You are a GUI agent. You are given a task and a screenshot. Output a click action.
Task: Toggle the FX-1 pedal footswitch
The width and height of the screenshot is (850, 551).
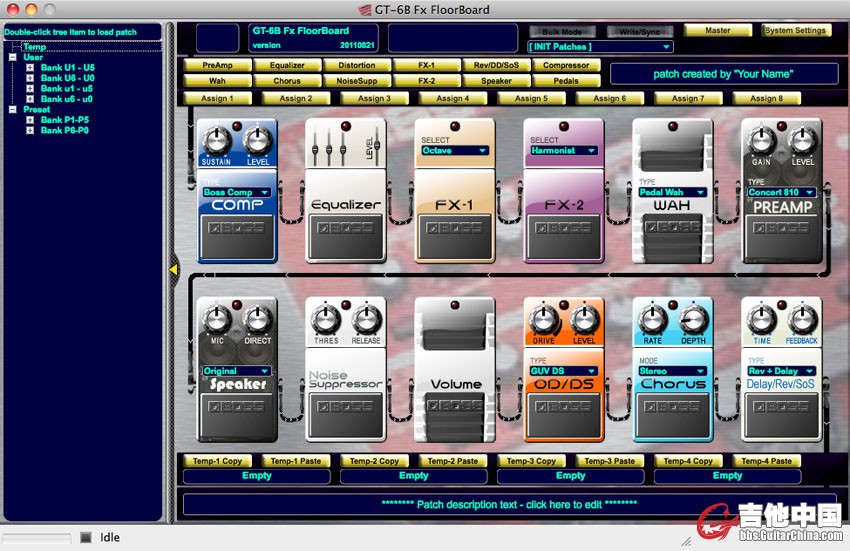[x=454, y=237]
